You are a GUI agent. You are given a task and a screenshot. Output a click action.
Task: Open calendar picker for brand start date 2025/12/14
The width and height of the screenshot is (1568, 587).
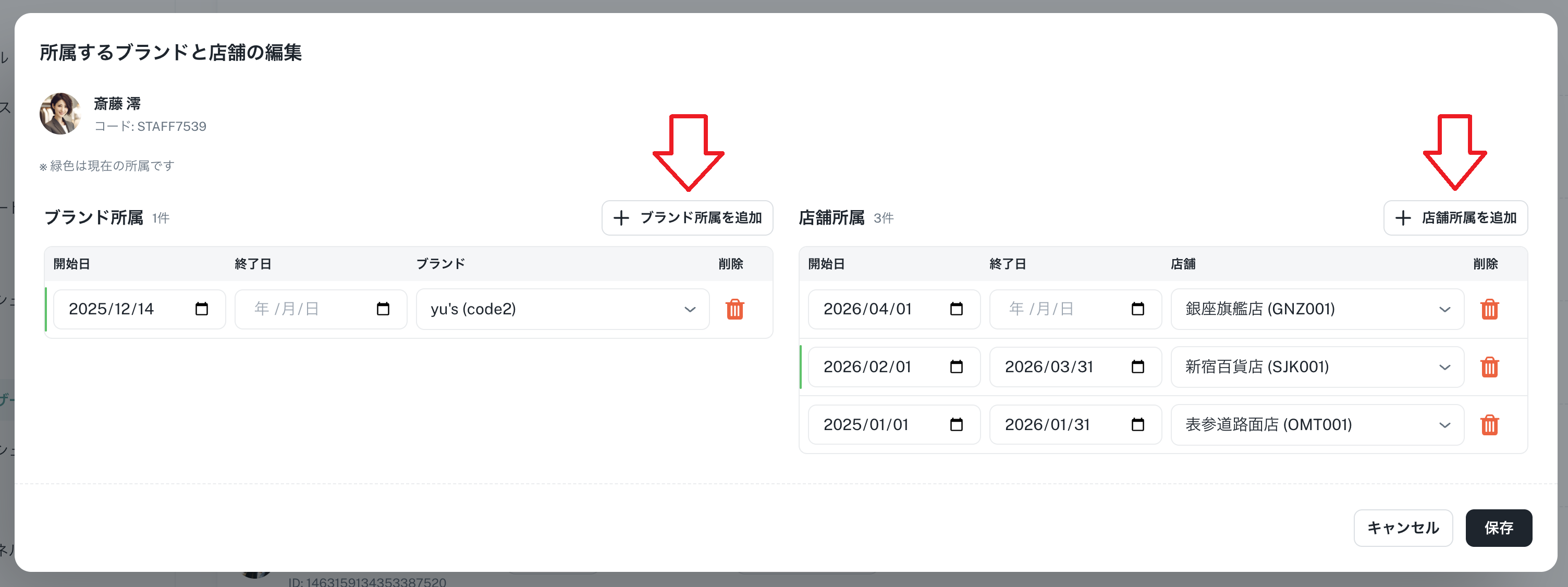coord(202,309)
